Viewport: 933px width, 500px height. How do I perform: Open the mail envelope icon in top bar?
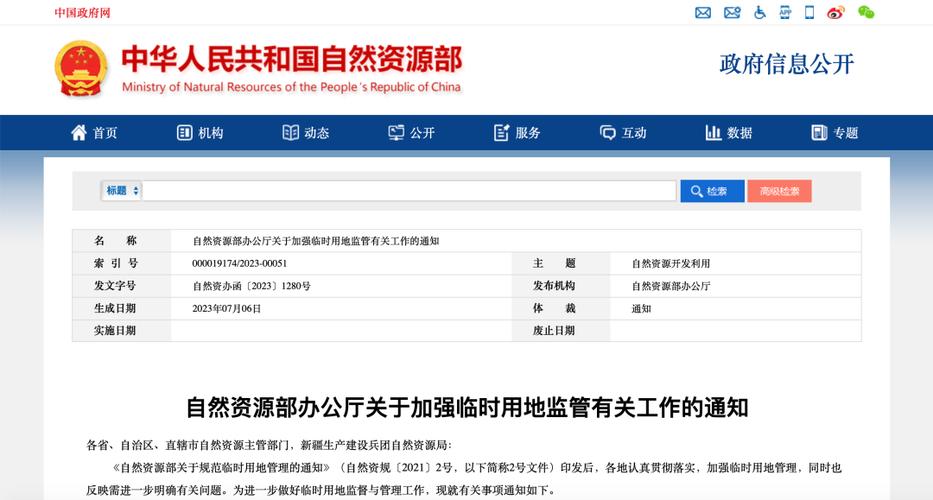point(703,12)
